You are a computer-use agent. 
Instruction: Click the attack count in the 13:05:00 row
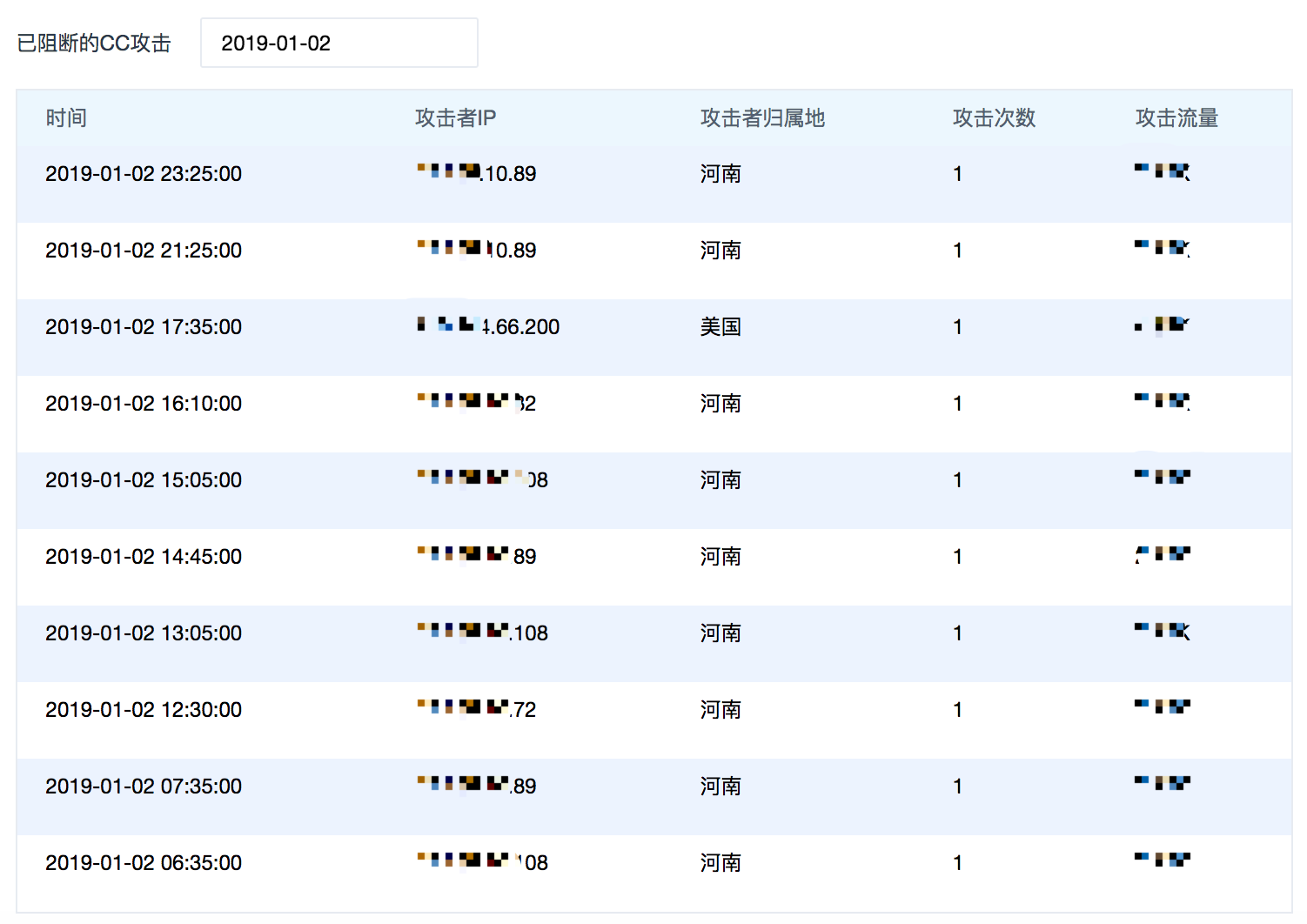[957, 633]
